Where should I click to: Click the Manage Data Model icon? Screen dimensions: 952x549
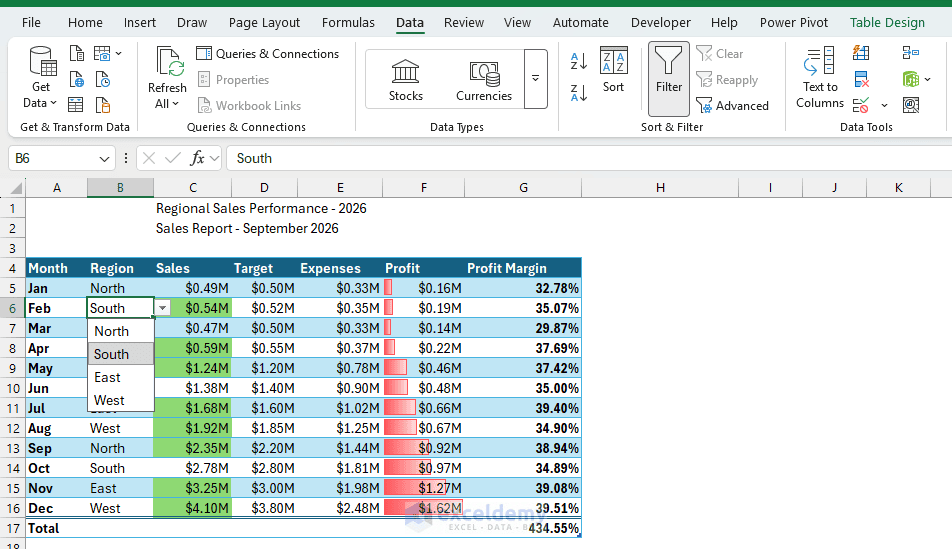(911, 106)
